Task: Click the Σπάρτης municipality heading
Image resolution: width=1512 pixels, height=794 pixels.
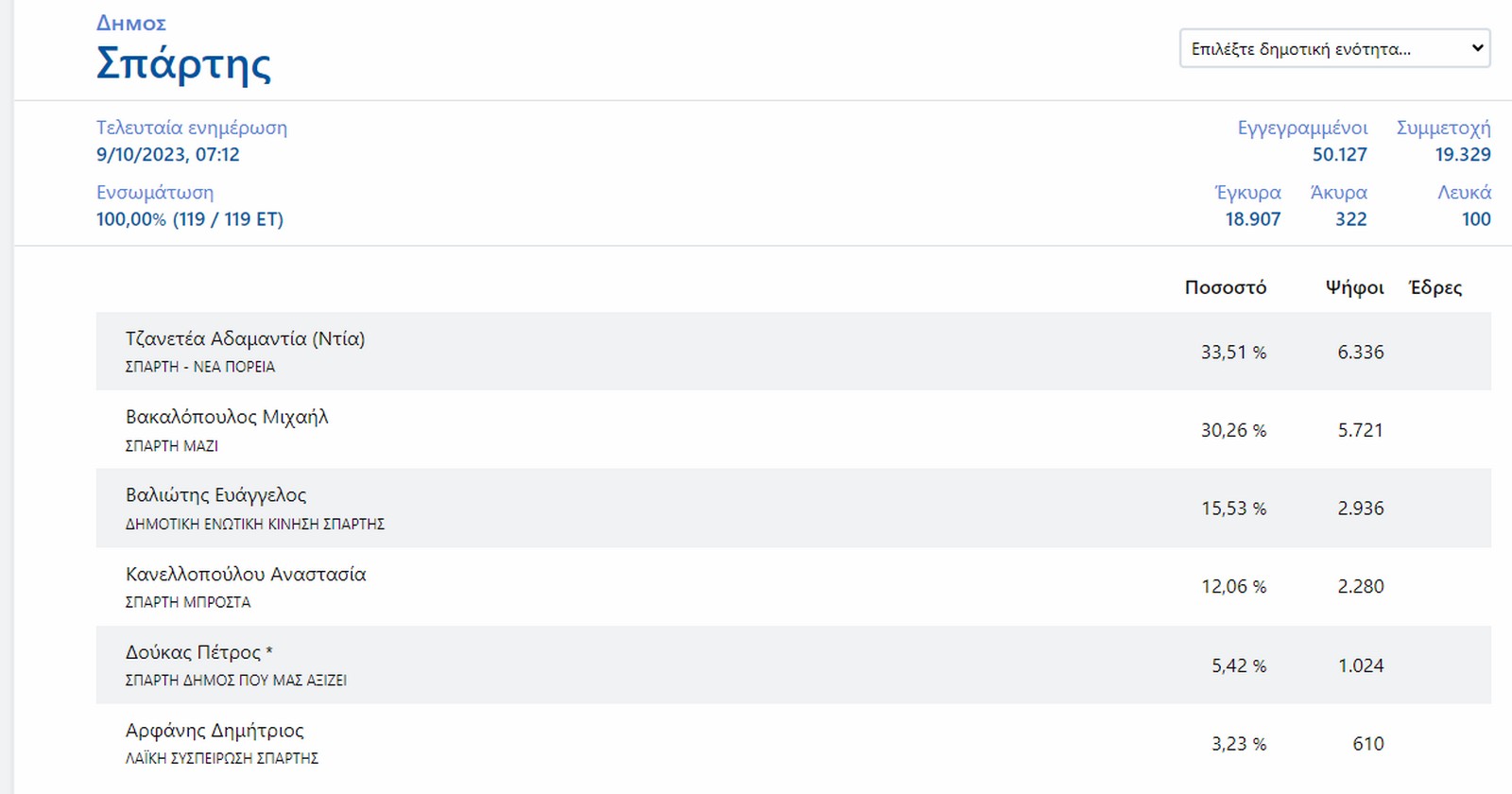Action: coord(183,64)
